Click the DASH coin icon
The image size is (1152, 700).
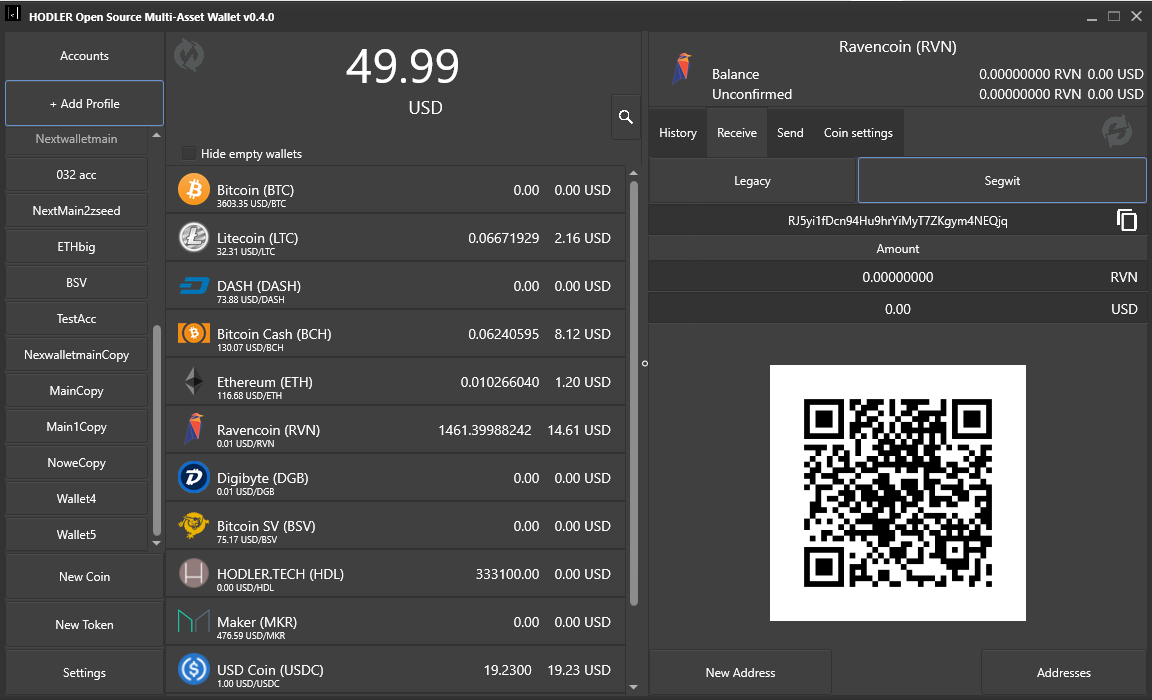tap(194, 286)
